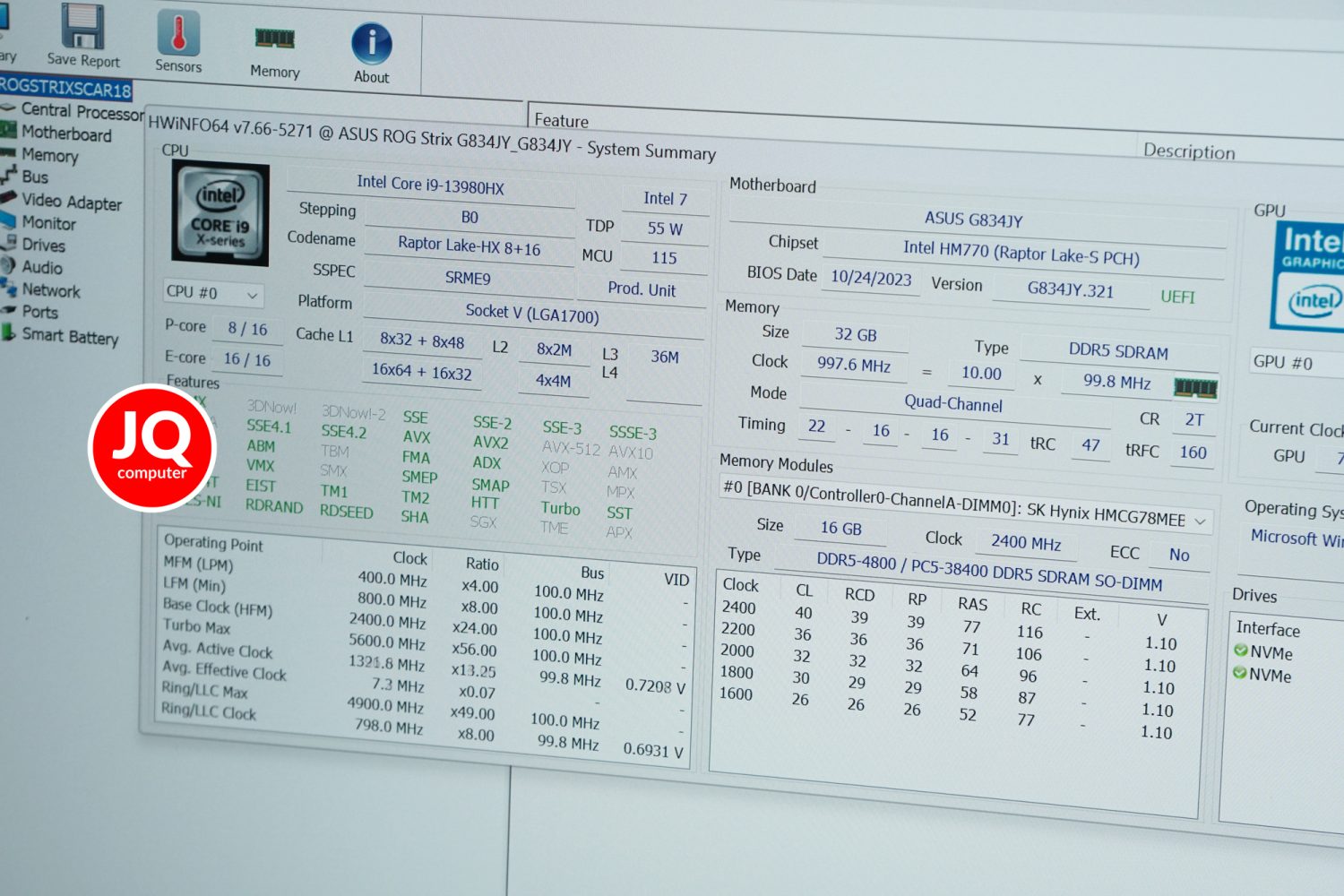Click the memory chip icon beside 99.8 MHz

[x=1195, y=387]
